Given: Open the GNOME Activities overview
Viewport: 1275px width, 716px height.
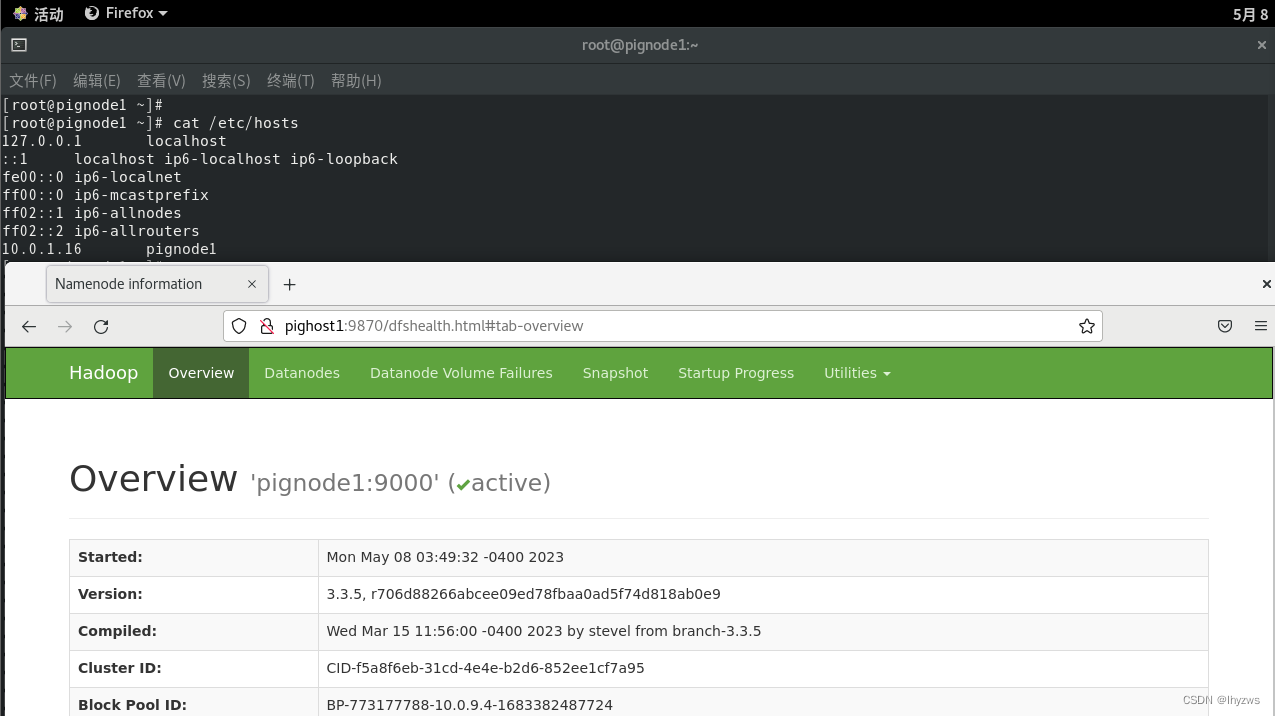Looking at the screenshot, I should coord(38,14).
